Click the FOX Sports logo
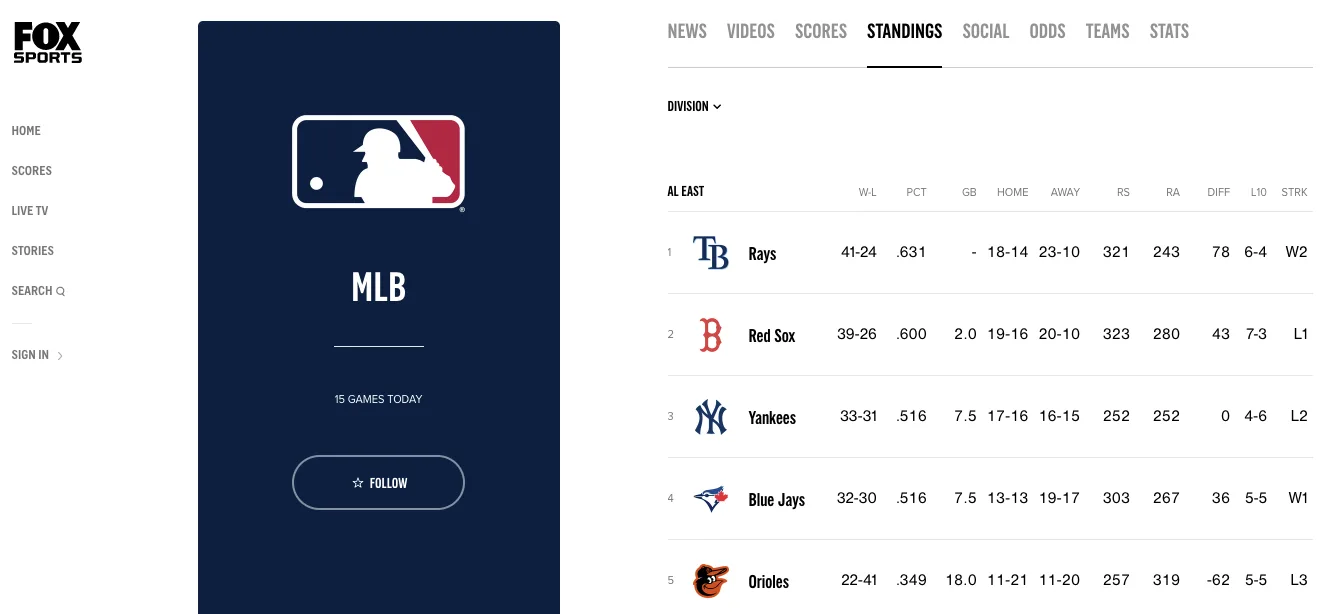This screenshot has height=614, width=1336. pos(47,43)
